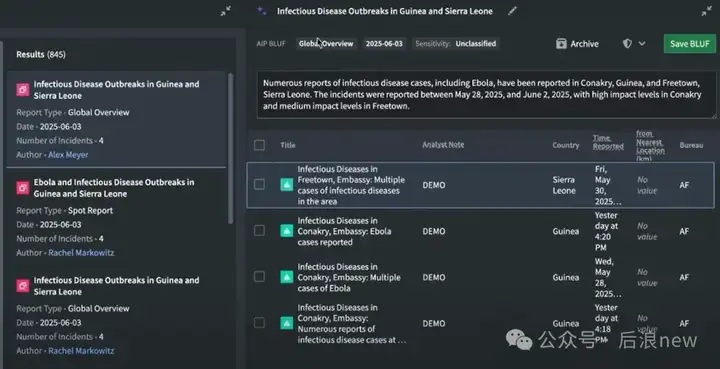Open author link Alex Meyer
This screenshot has width=720, height=369.
click(68, 155)
